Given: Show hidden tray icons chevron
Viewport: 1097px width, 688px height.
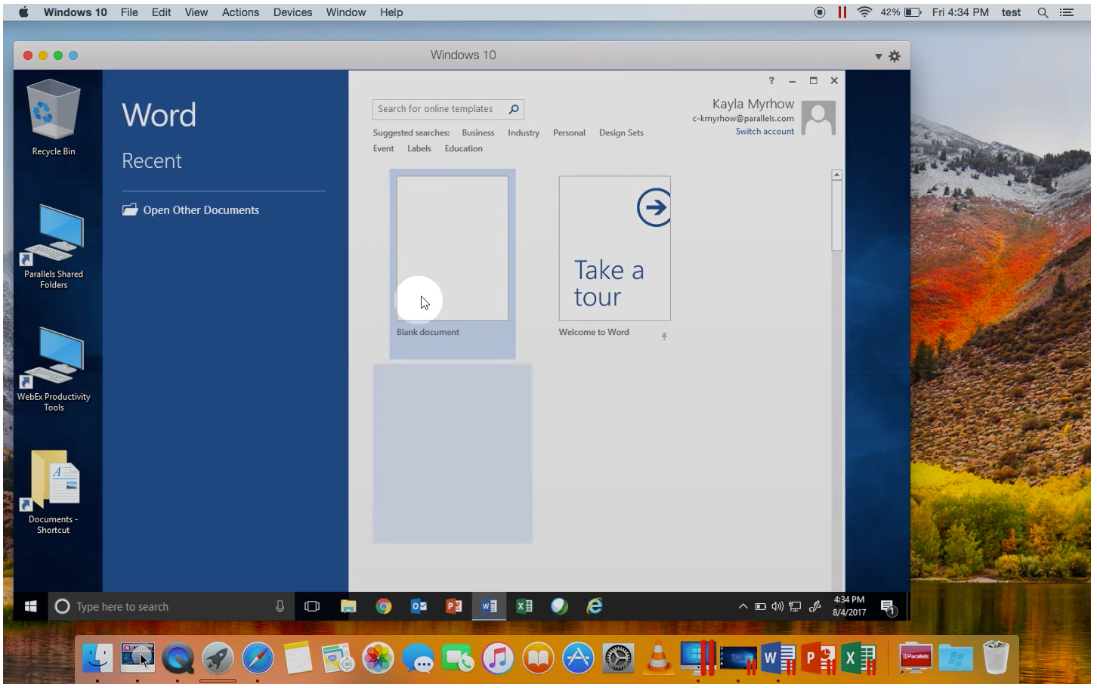Looking at the screenshot, I should tap(742, 606).
